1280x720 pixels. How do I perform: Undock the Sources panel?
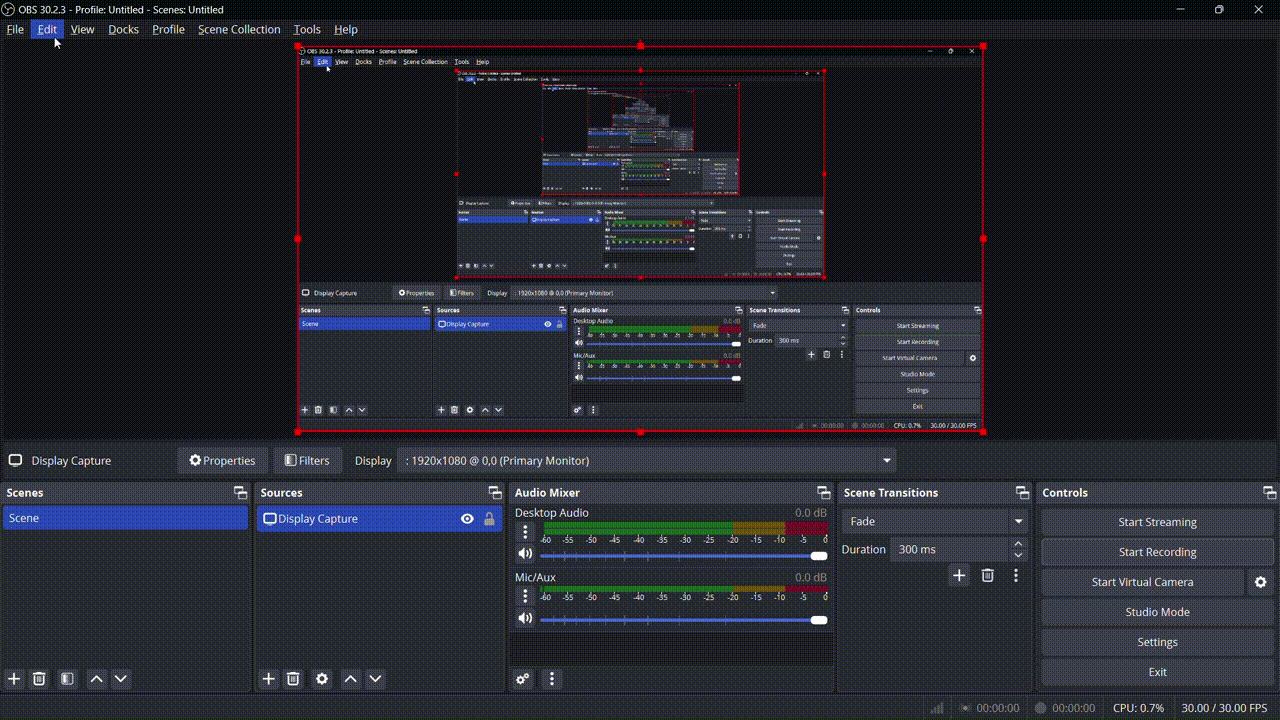click(x=494, y=493)
